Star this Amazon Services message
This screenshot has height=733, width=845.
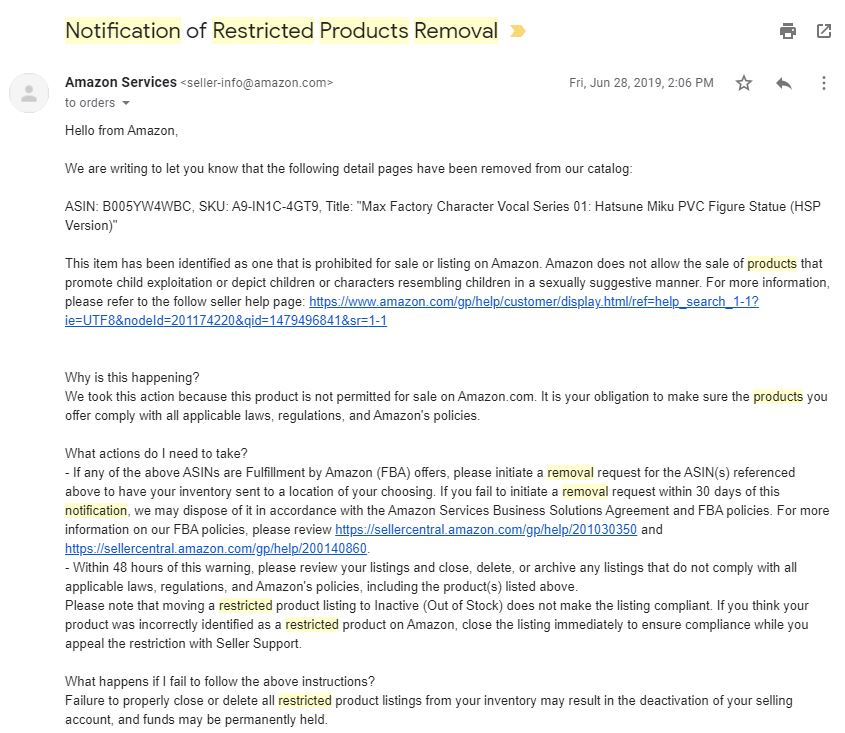(x=744, y=83)
